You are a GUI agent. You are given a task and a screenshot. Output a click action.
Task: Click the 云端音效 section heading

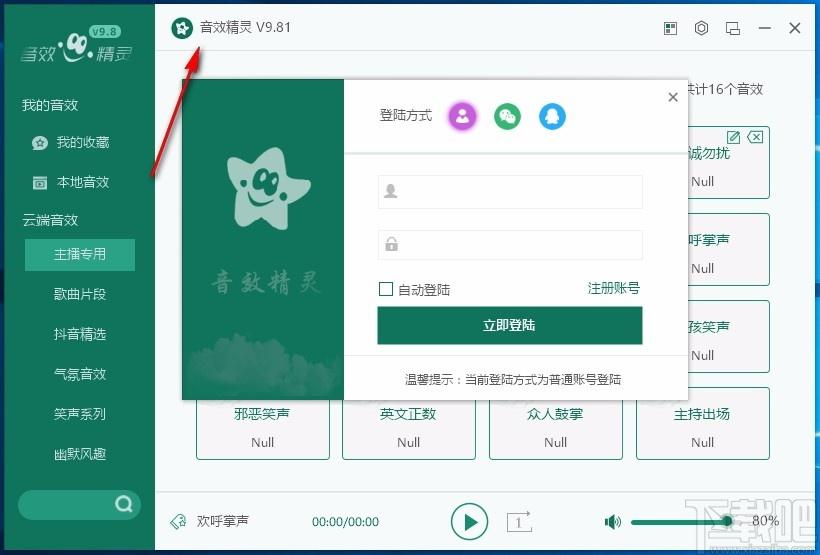click(x=50, y=220)
